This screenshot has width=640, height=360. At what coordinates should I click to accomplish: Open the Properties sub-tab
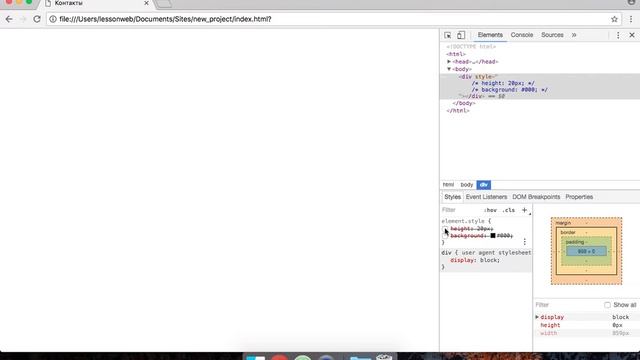pos(579,197)
